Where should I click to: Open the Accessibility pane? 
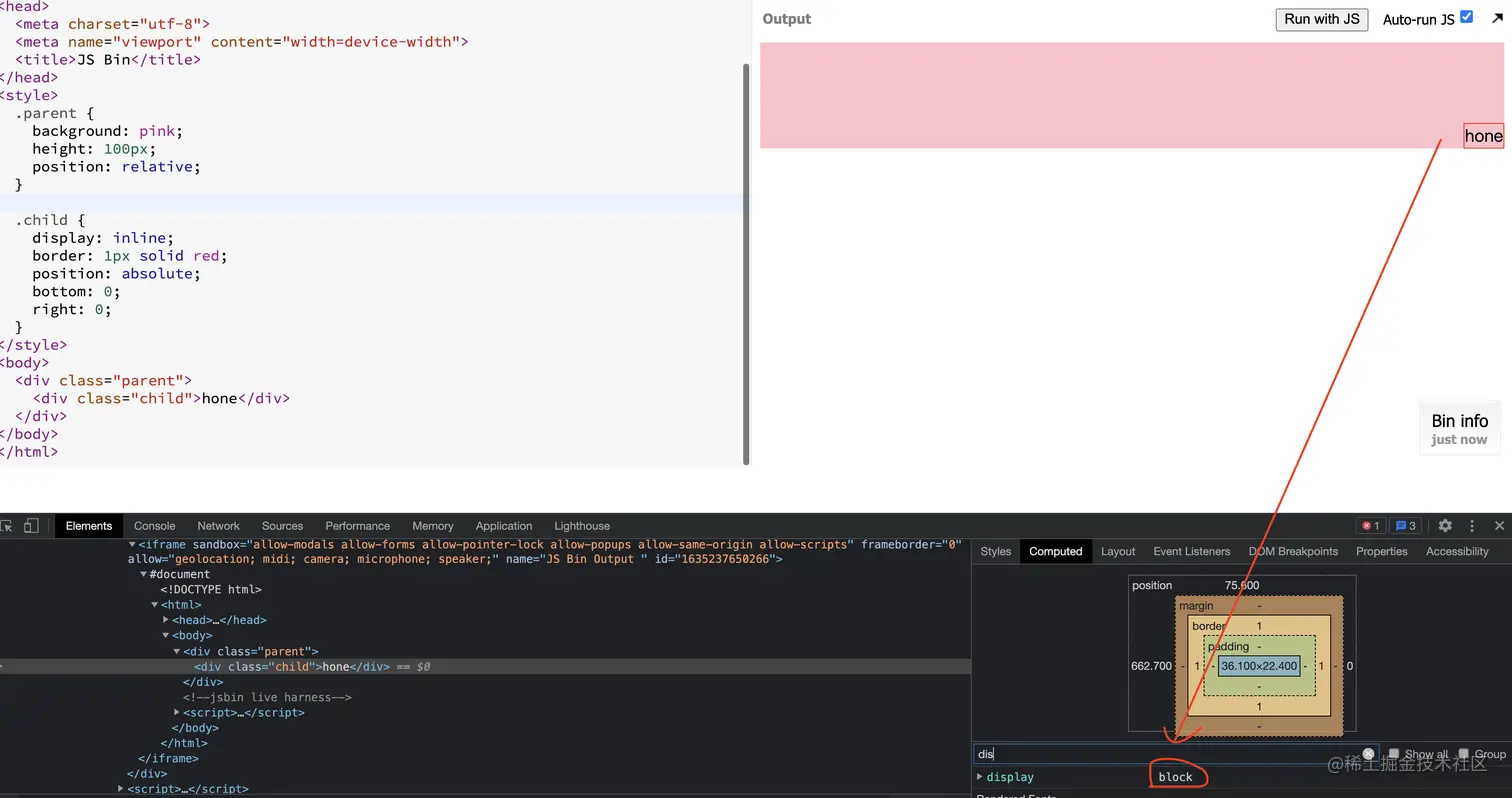[x=1457, y=552]
